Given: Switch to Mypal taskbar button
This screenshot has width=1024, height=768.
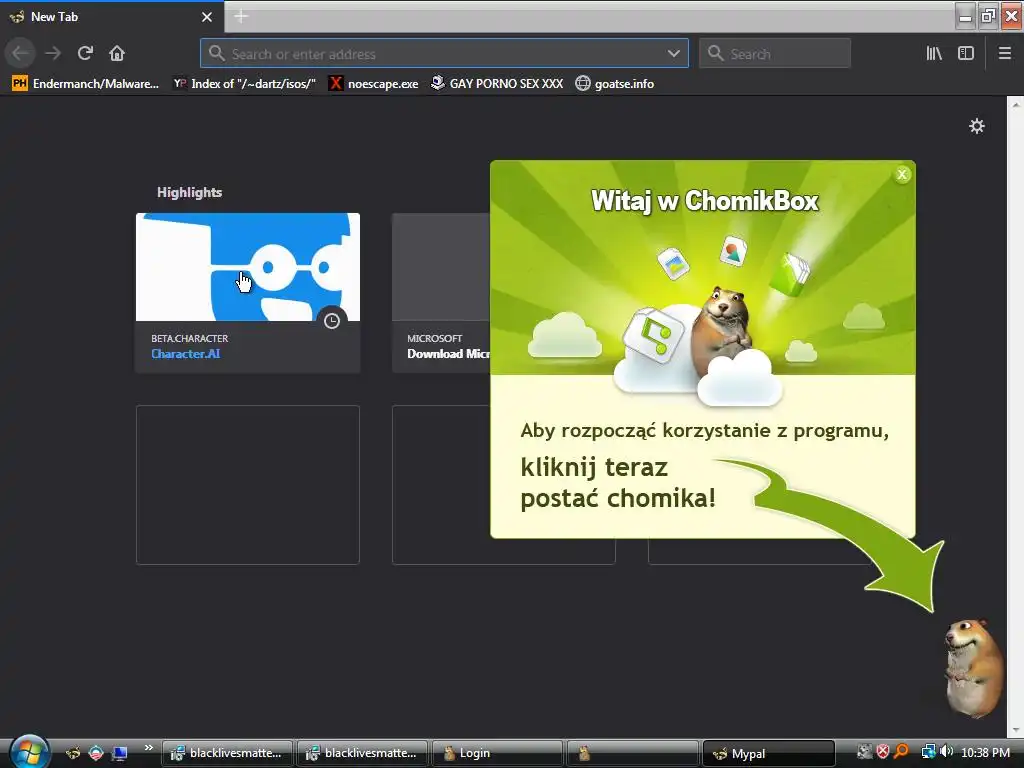Looking at the screenshot, I should coord(769,753).
